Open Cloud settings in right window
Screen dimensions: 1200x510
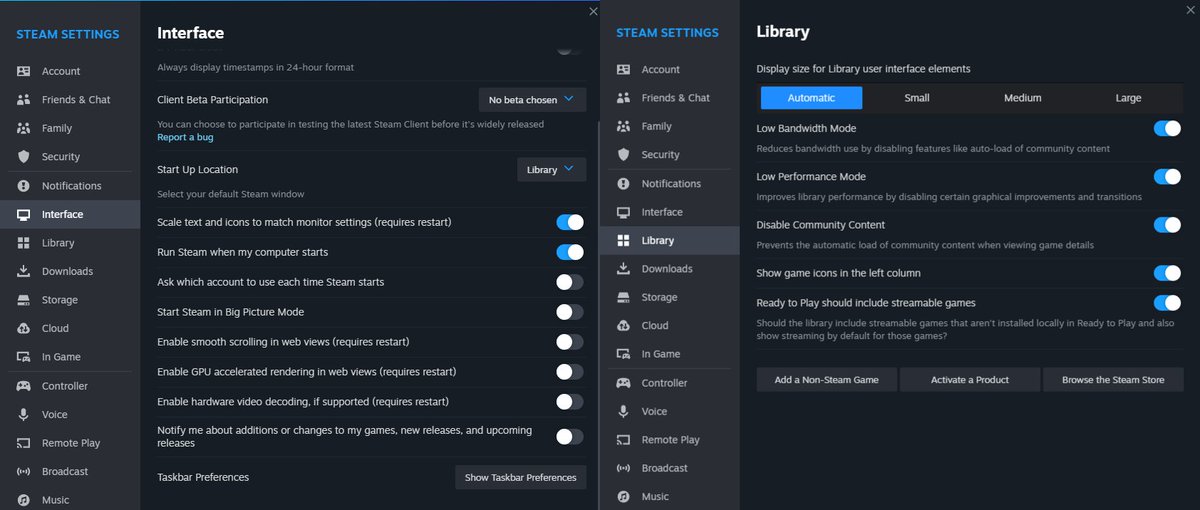click(x=670, y=326)
